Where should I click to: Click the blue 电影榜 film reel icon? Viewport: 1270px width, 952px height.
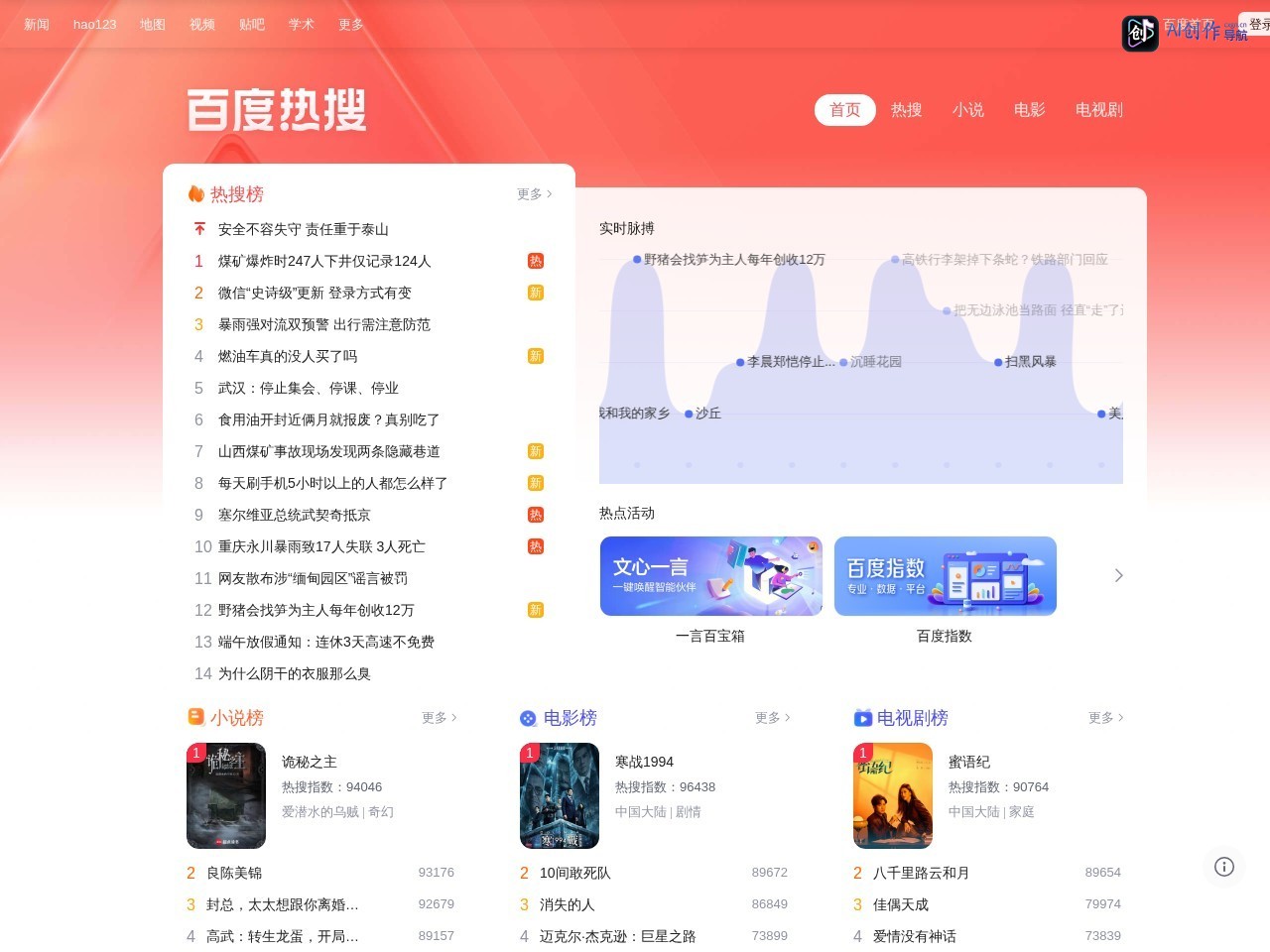tap(529, 718)
